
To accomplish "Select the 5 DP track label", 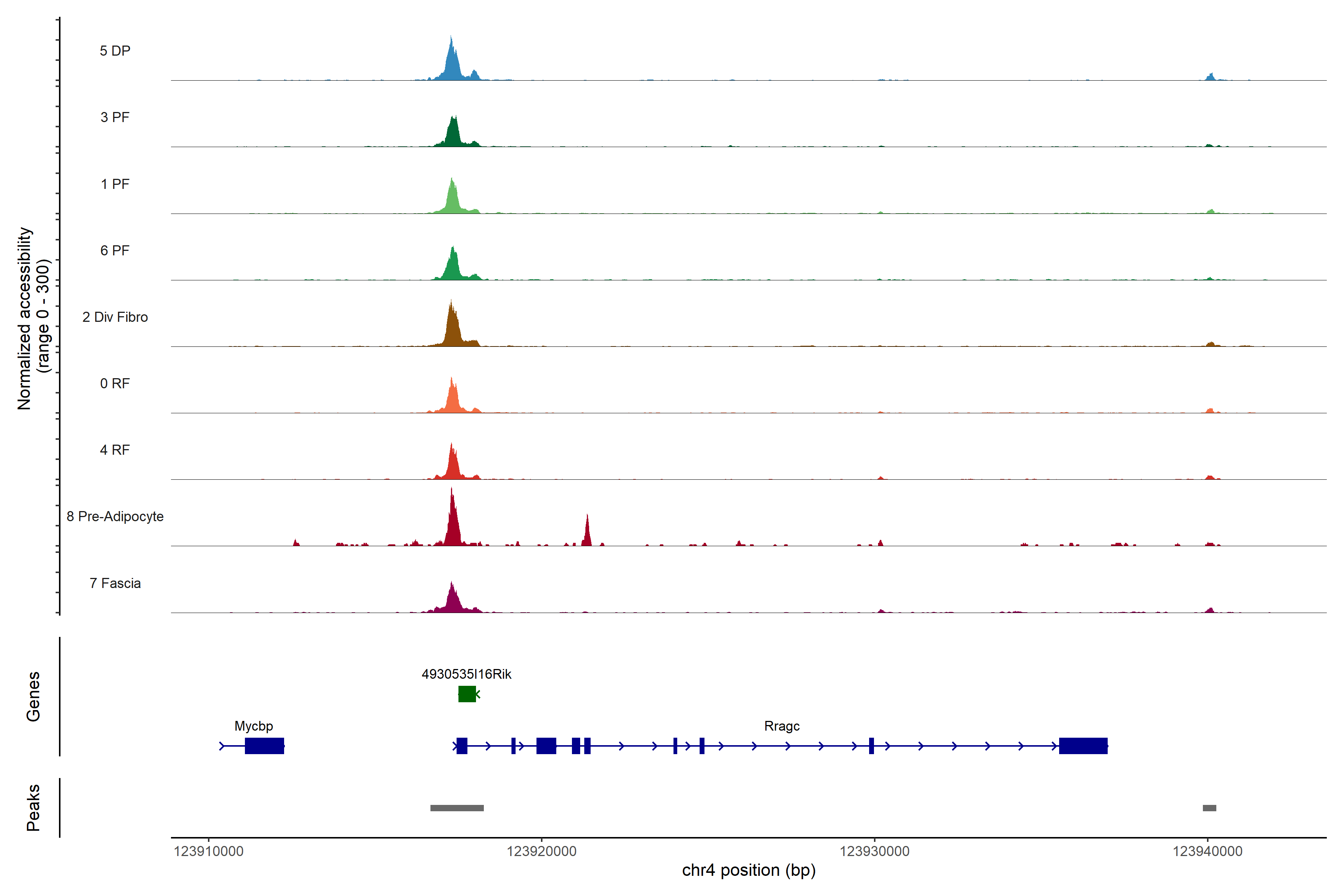I will coord(115,51).
